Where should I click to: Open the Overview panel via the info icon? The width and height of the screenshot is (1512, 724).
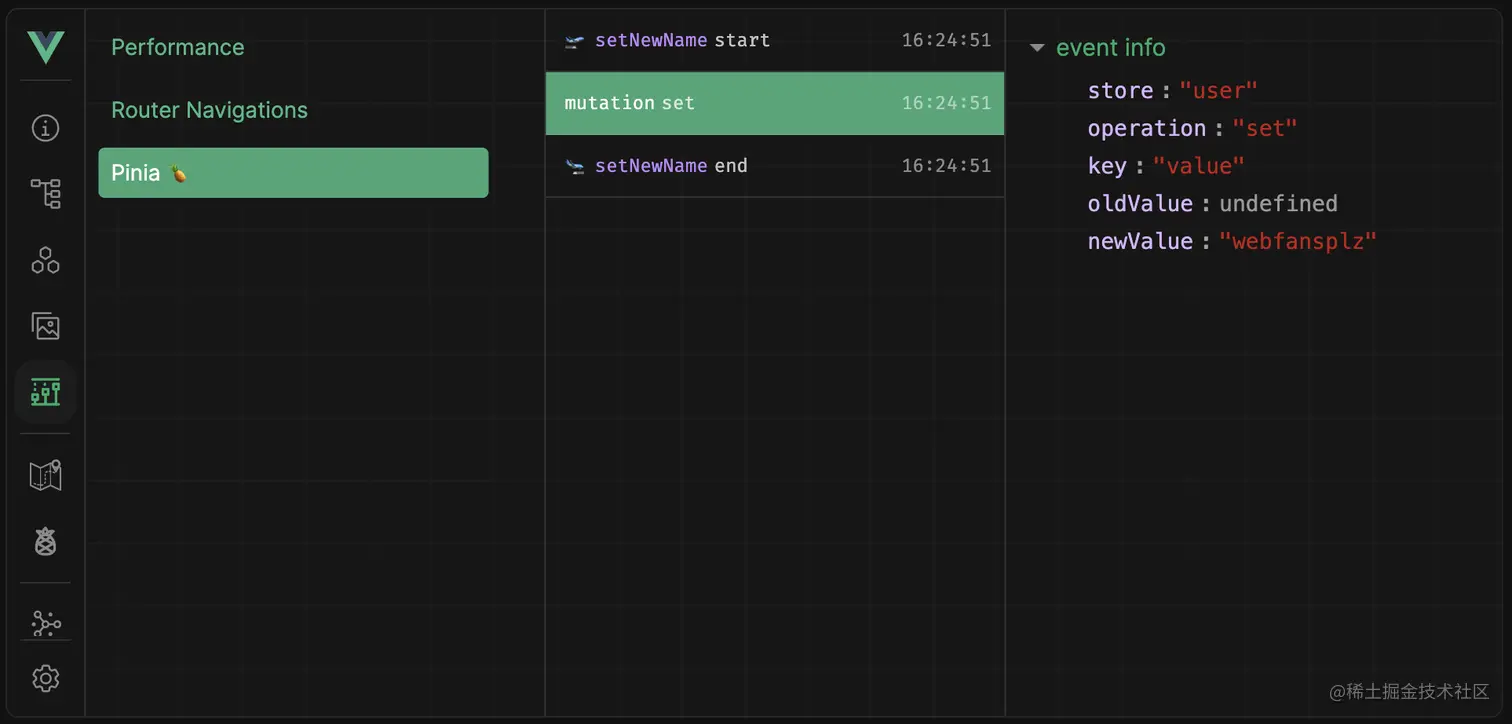click(x=45, y=127)
